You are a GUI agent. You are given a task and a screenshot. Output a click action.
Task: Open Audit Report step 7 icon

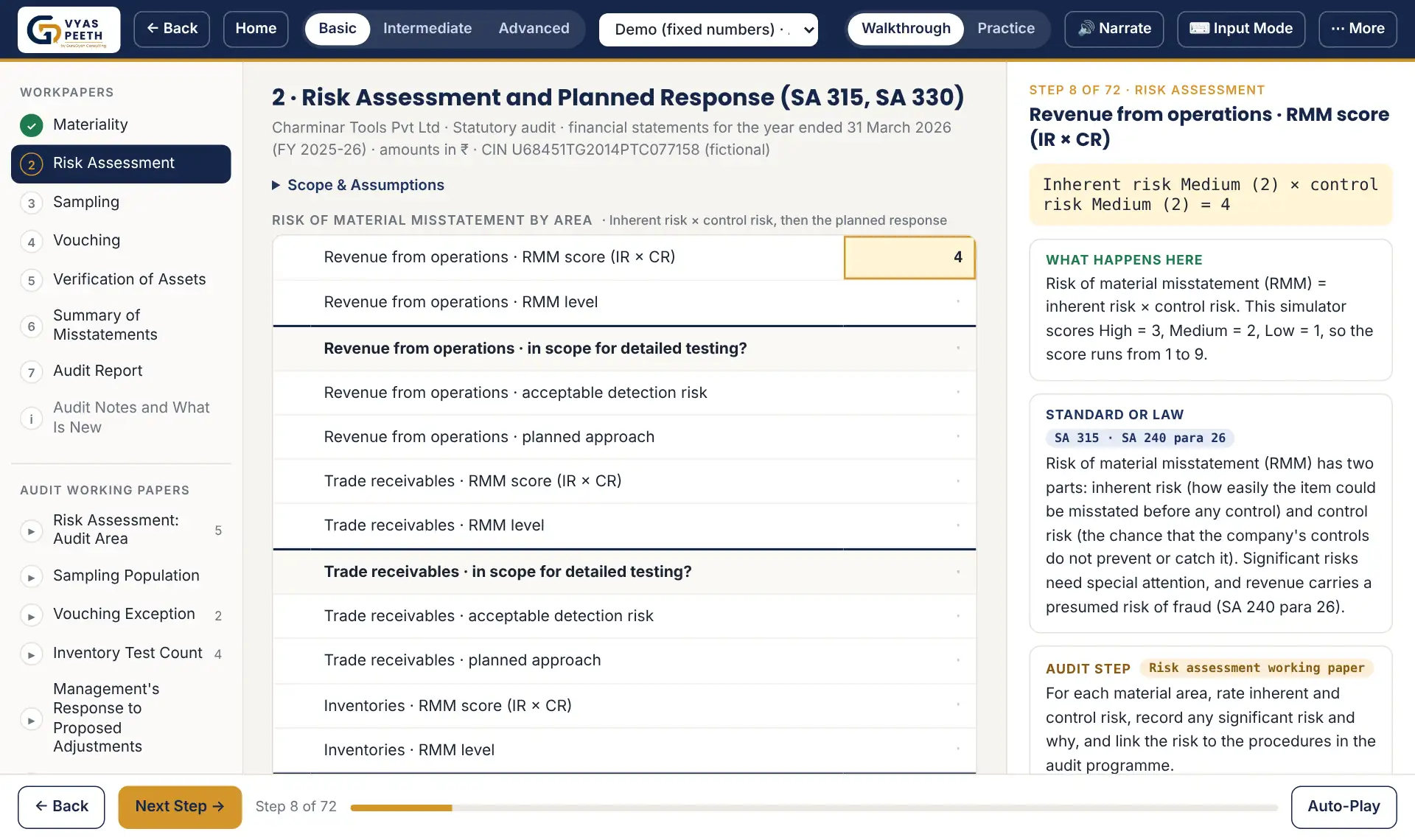(31, 372)
